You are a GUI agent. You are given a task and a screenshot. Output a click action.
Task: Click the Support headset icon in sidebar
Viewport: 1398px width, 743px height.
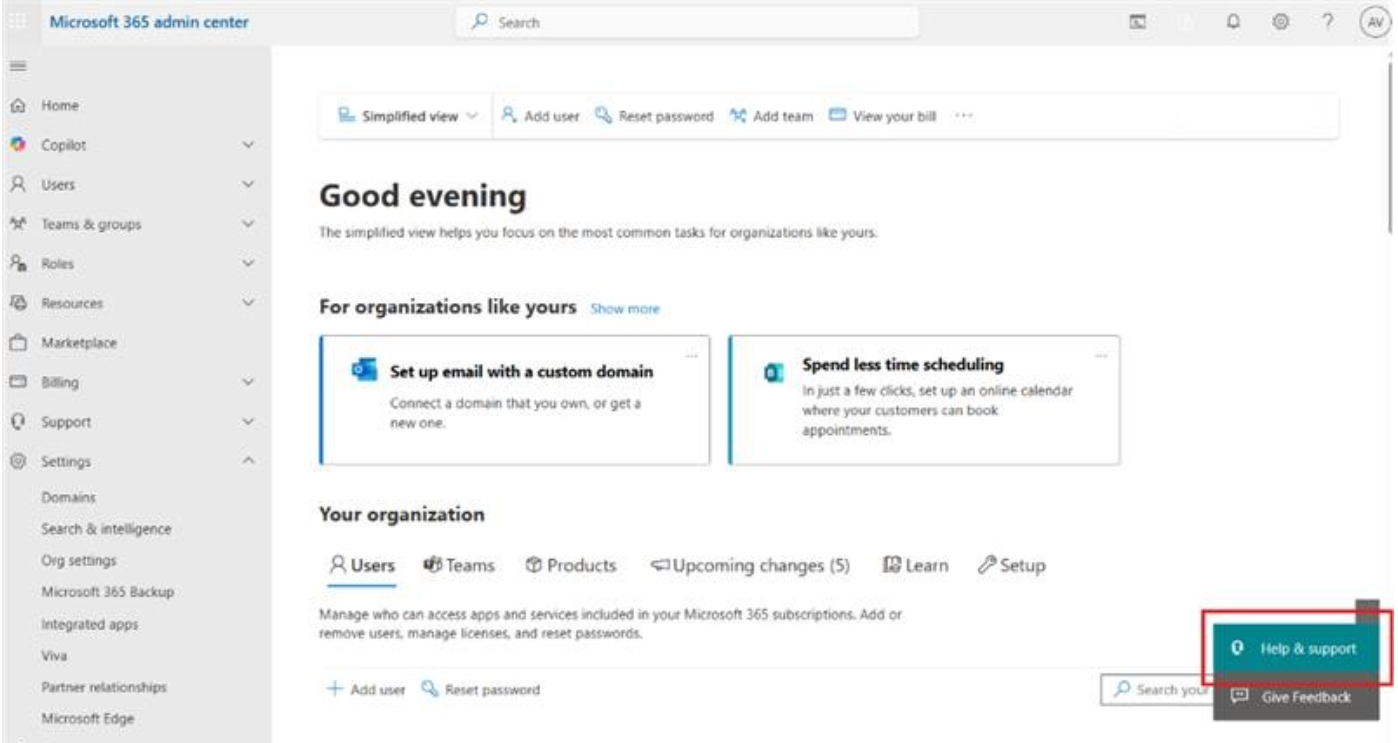17,422
